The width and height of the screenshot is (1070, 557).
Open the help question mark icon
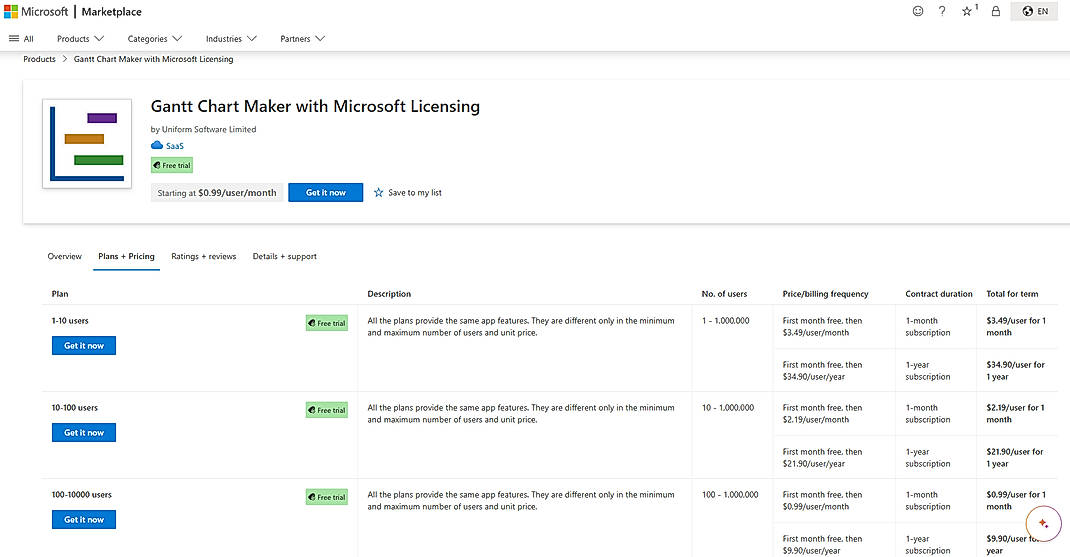click(942, 11)
